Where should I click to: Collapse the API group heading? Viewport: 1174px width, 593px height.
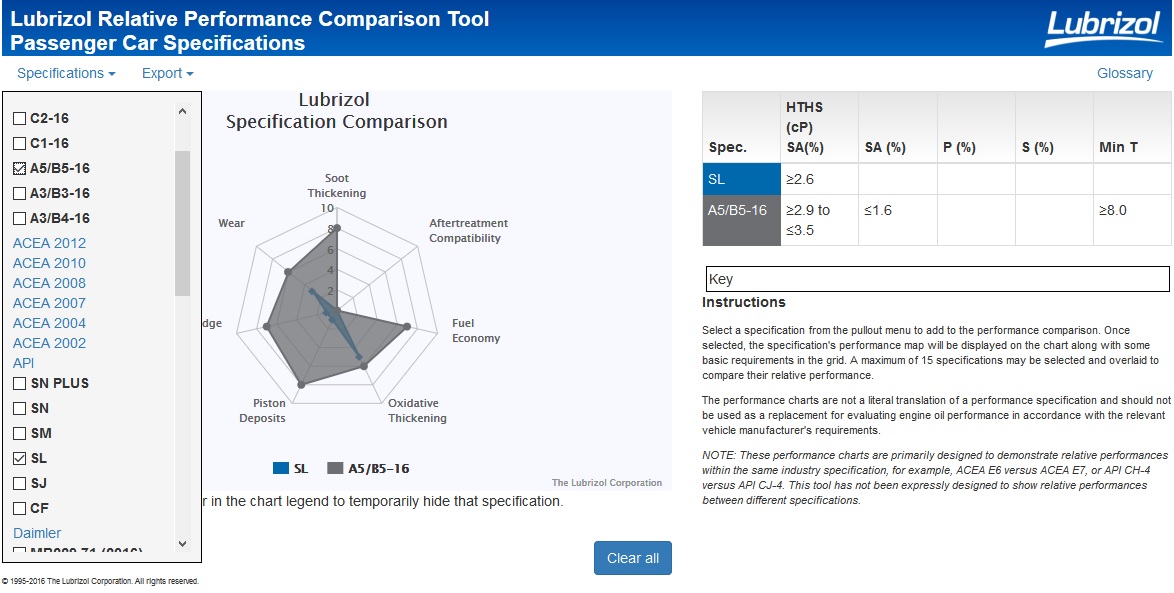tap(23, 363)
